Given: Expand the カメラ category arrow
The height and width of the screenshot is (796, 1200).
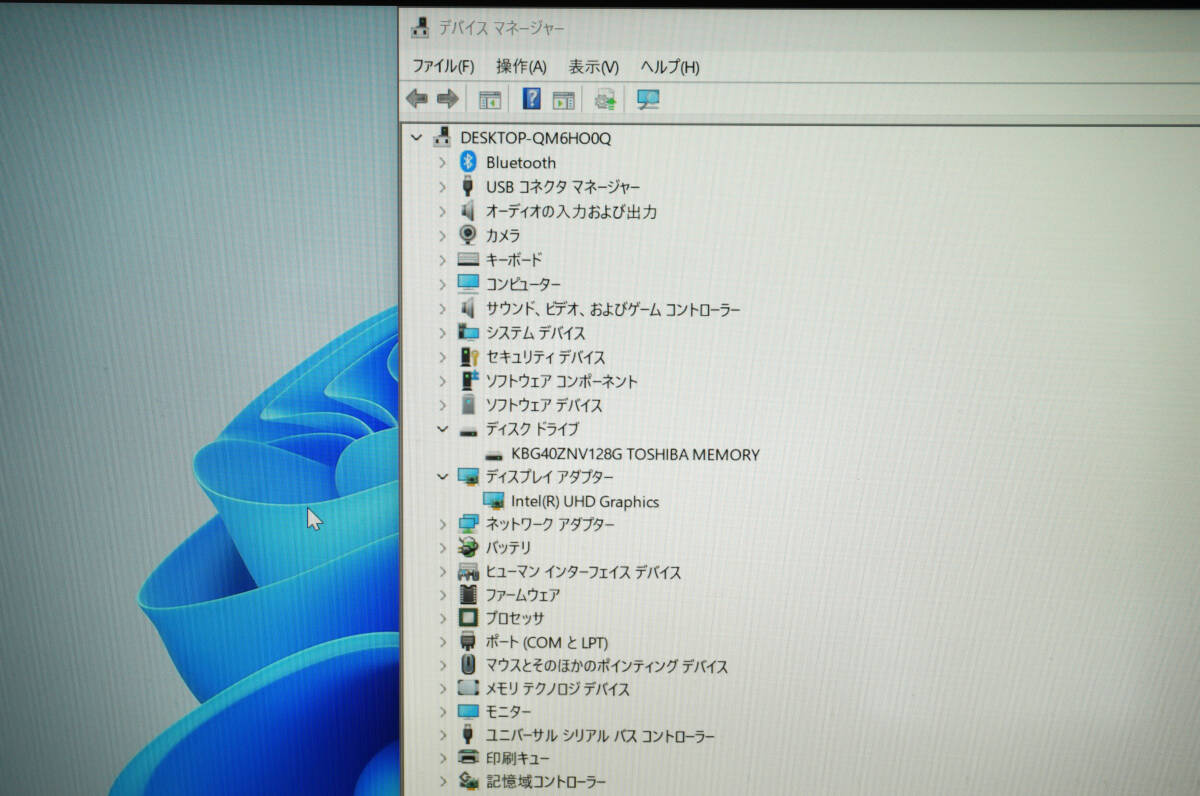Looking at the screenshot, I should pyautogui.click(x=442, y=235).
